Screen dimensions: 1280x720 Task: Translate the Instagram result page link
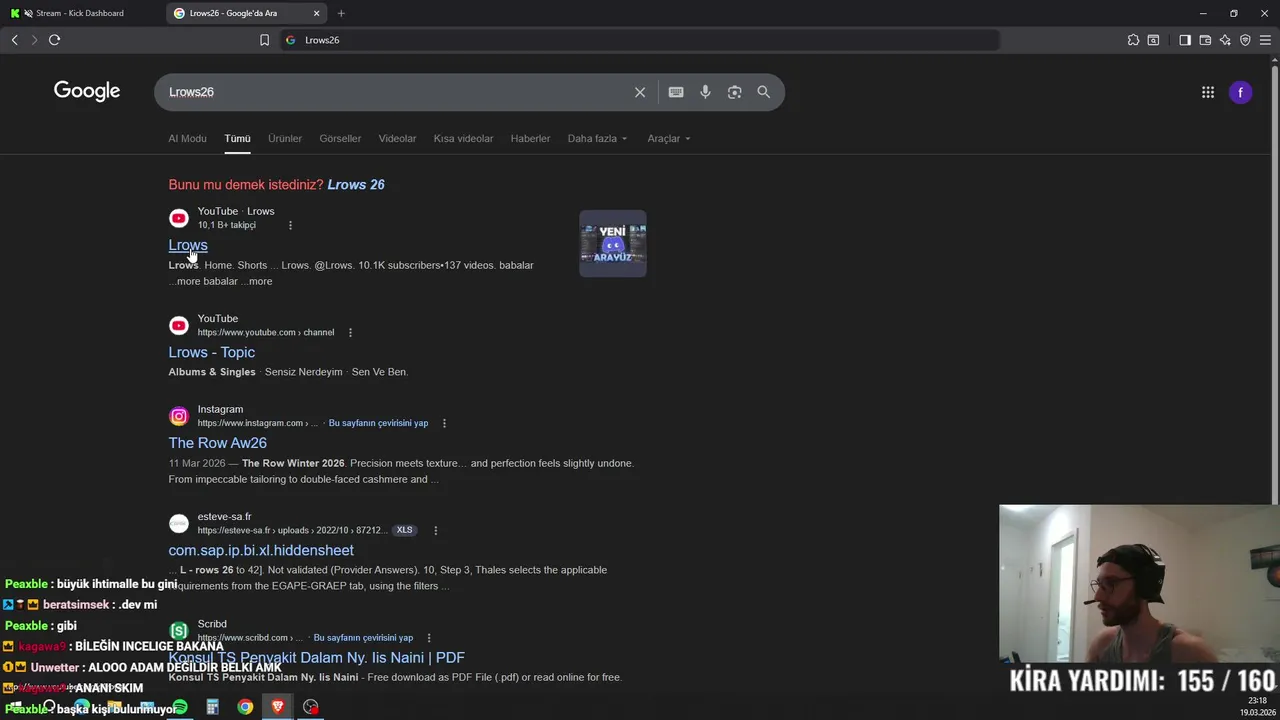click(378, 423)
